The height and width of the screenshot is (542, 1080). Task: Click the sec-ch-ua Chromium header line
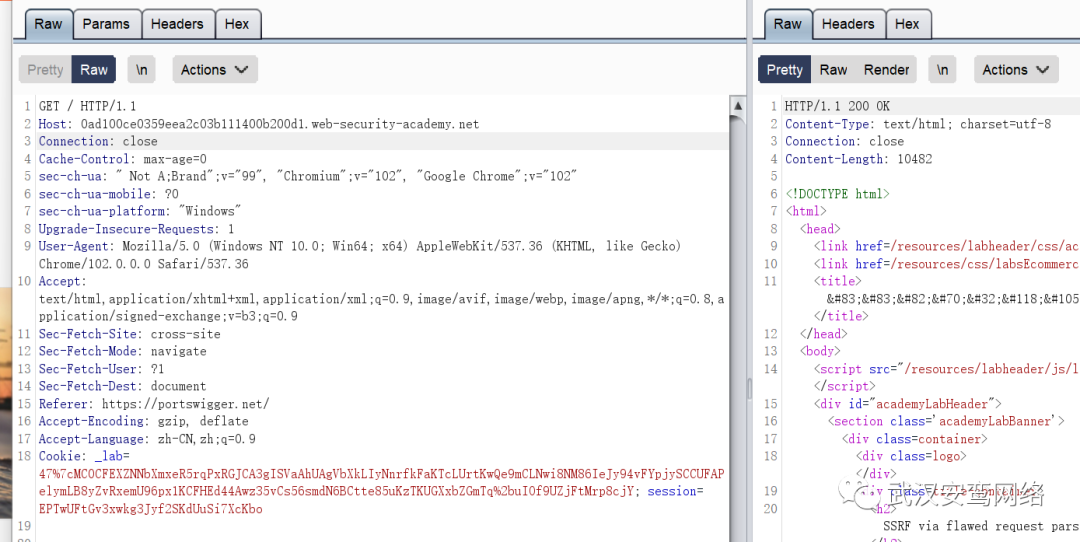(307, 176)
